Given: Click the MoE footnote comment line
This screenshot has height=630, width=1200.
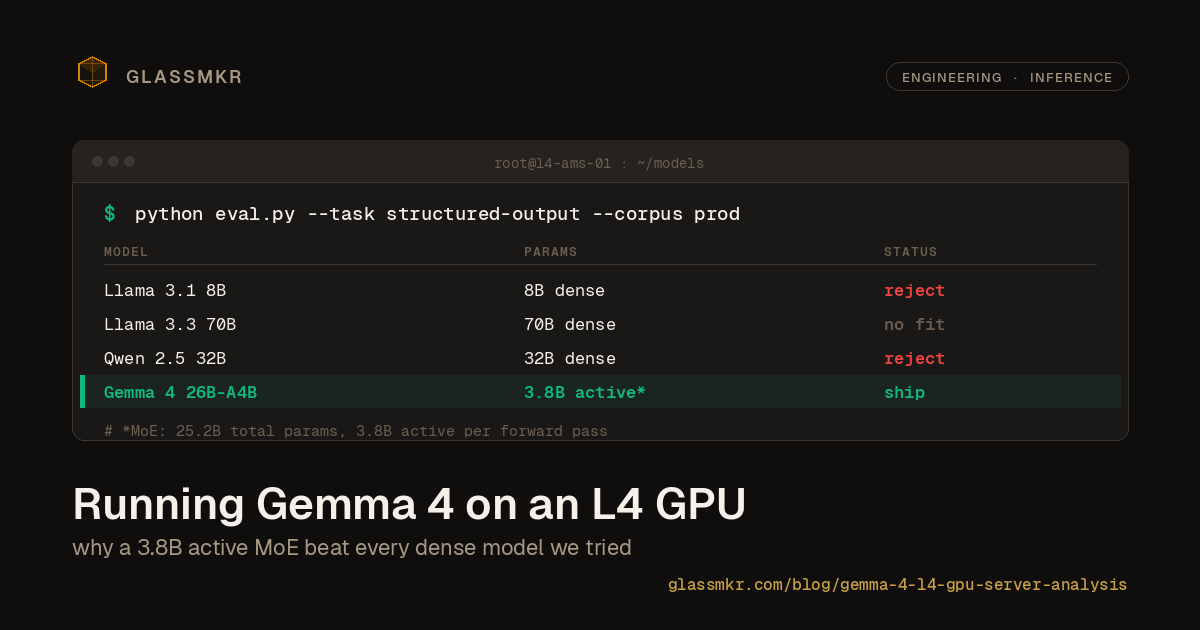Looking at the screenshot, I should 356,431.
